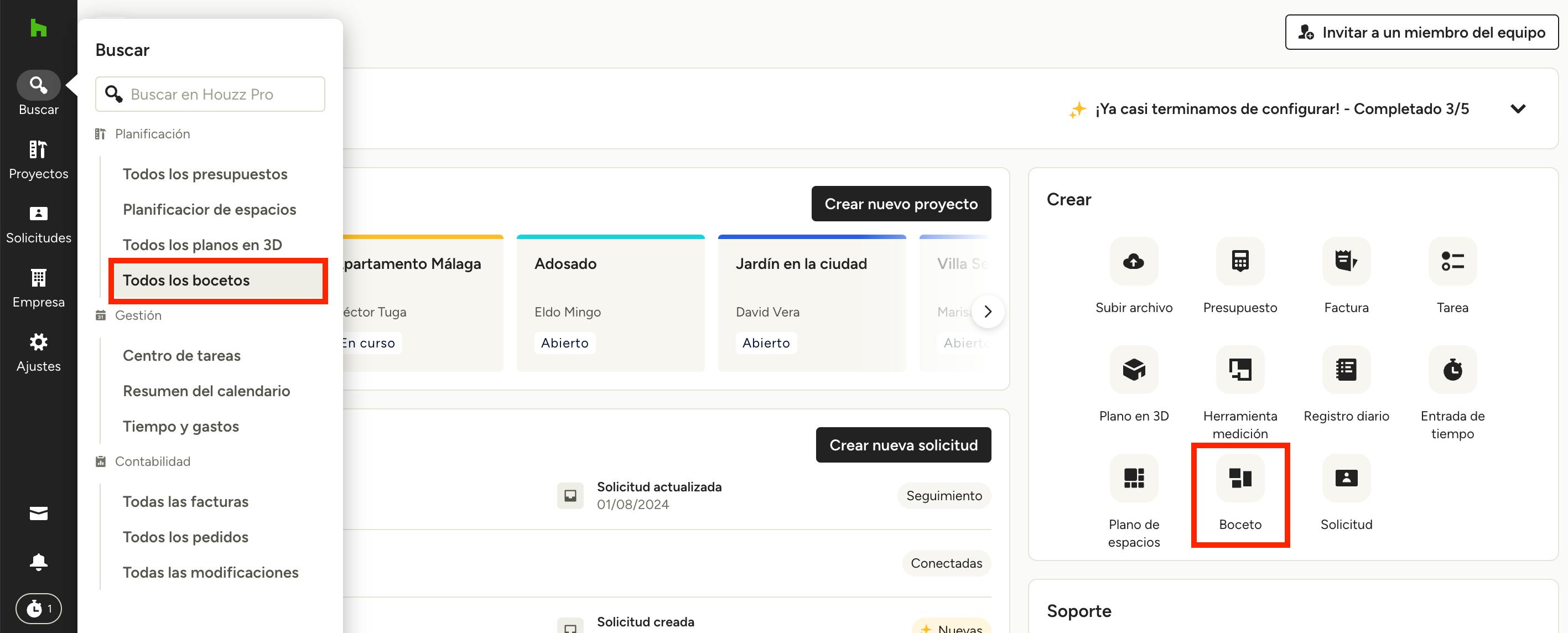
Task: Click Crear nuevo proyecto button
Action: tap(900, 204)
